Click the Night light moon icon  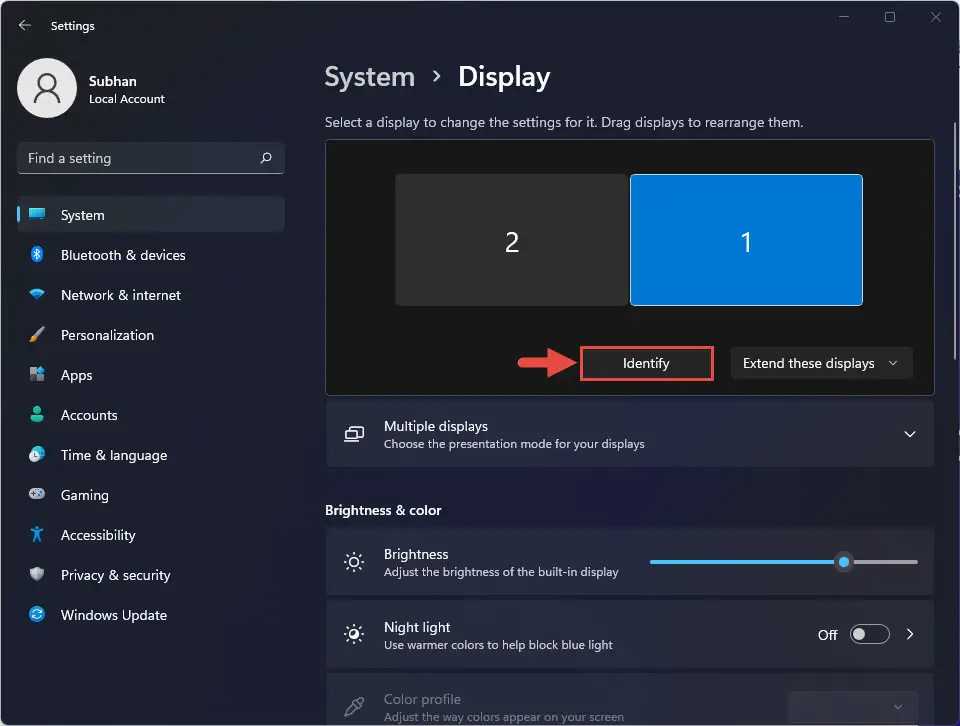(354, 634)
